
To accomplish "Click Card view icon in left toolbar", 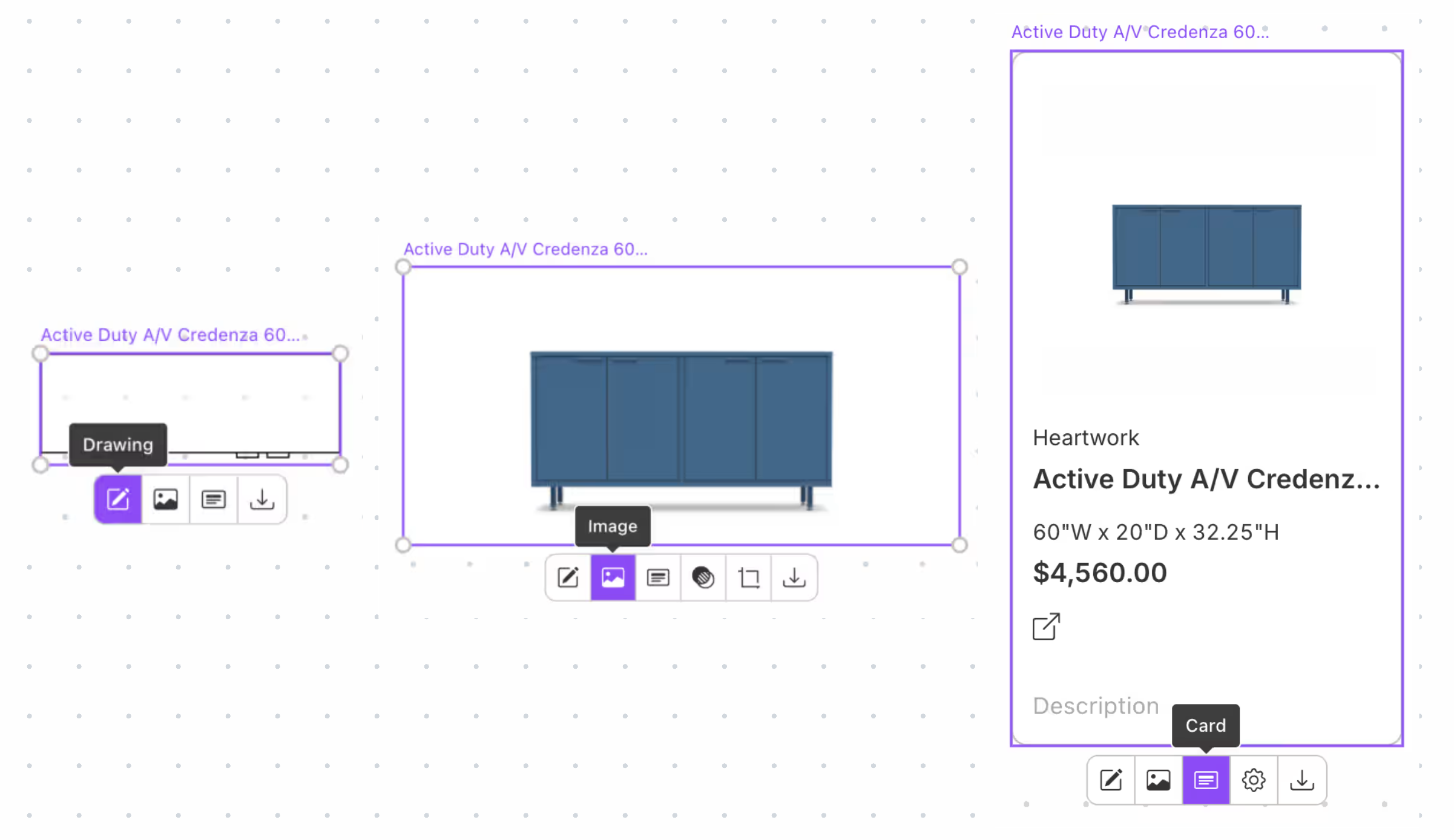I will click(213, 499).
